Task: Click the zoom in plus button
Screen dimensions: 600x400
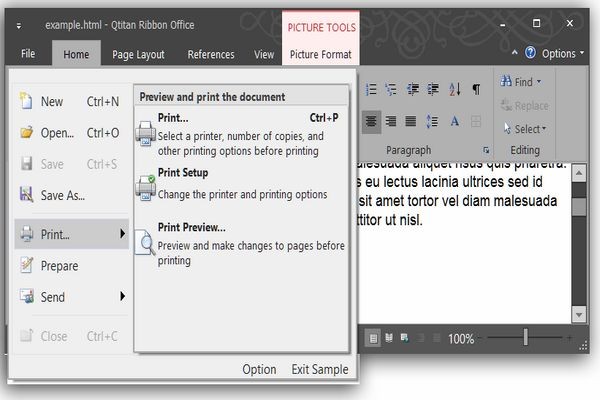Action: (x=570, y=338)
